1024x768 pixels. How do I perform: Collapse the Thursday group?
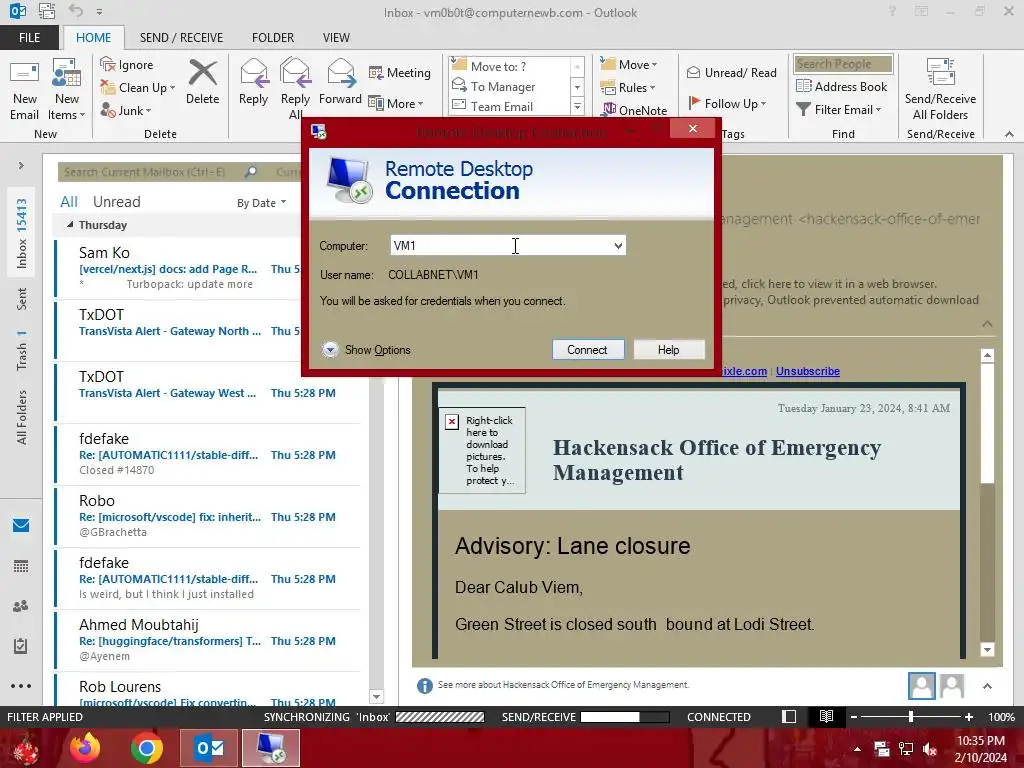coord(70,225)
